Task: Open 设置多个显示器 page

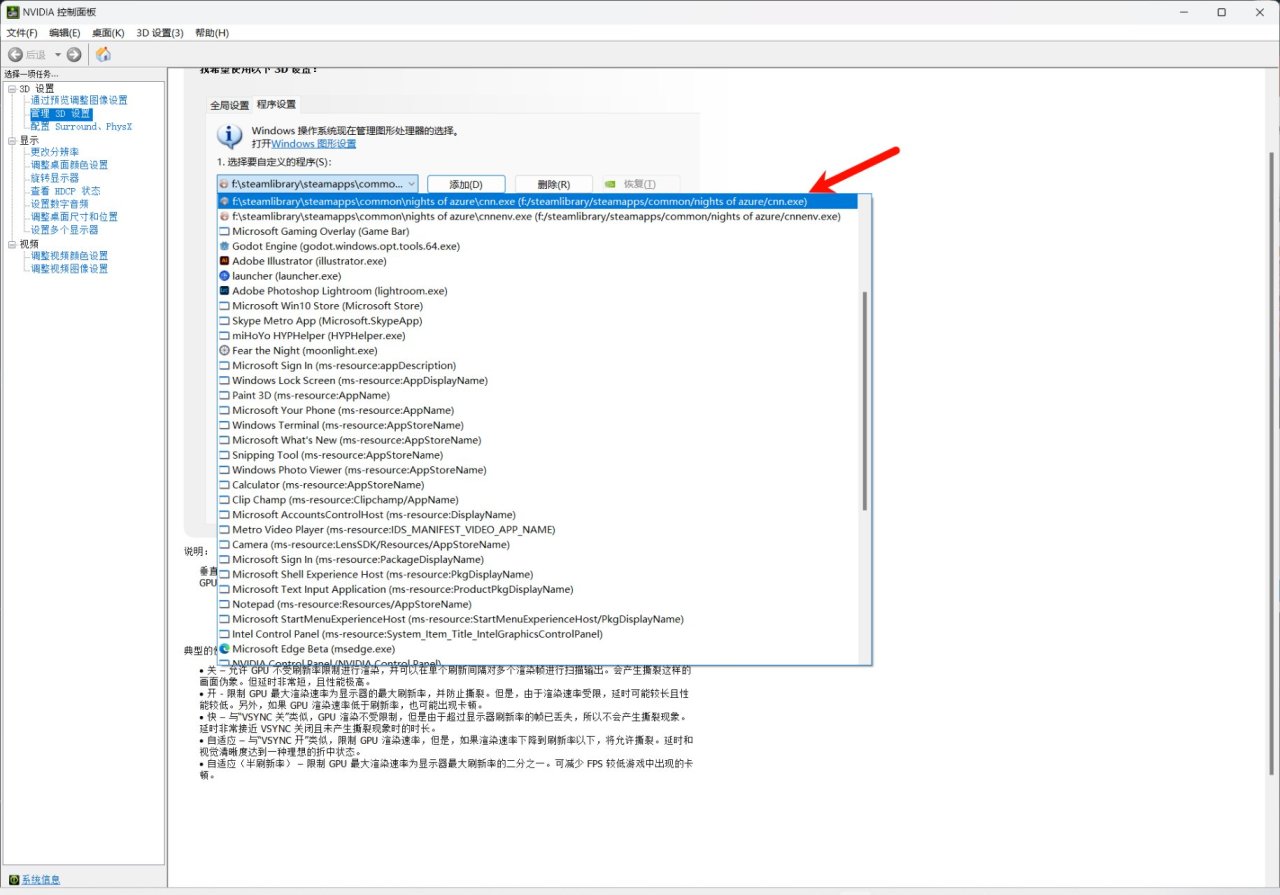Action: point(64,230)
